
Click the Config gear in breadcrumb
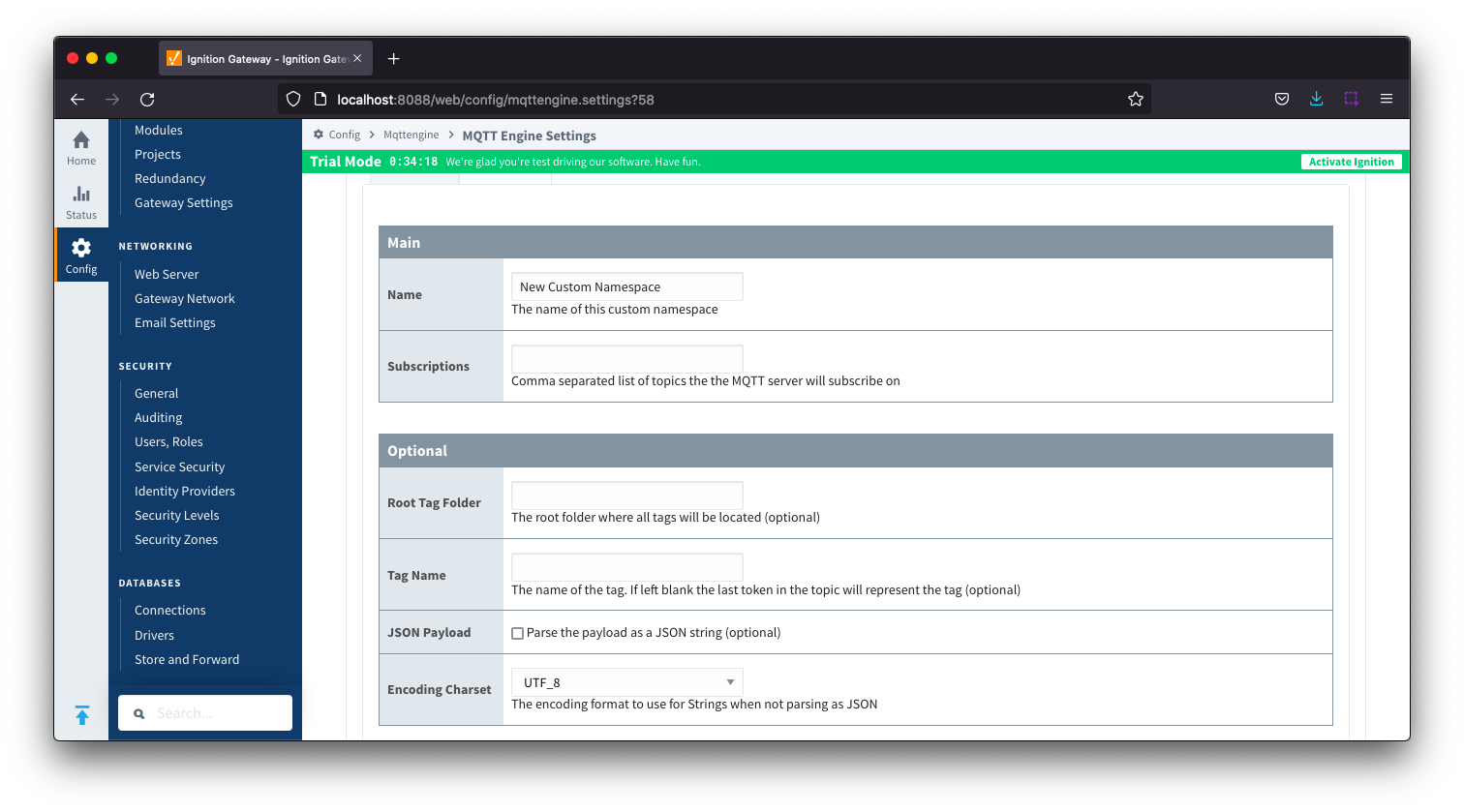(319, 135)
